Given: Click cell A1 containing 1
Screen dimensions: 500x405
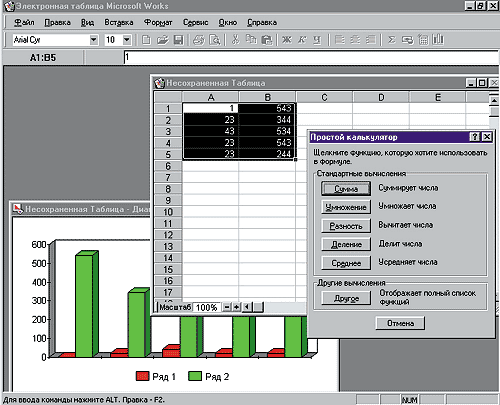Looking at the screenshot, I should pos(211,108).
